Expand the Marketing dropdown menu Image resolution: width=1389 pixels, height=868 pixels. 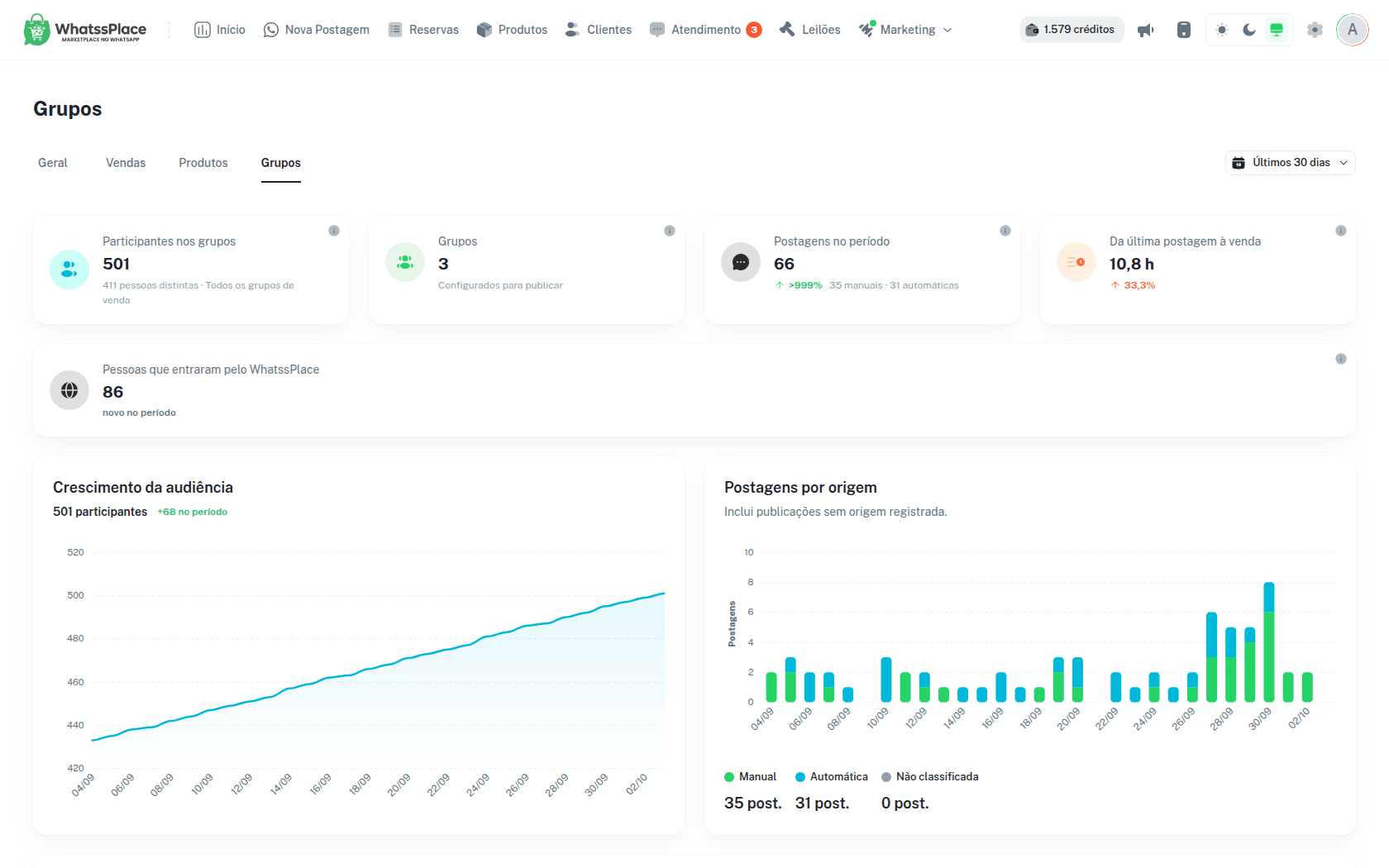click(906, 30)
